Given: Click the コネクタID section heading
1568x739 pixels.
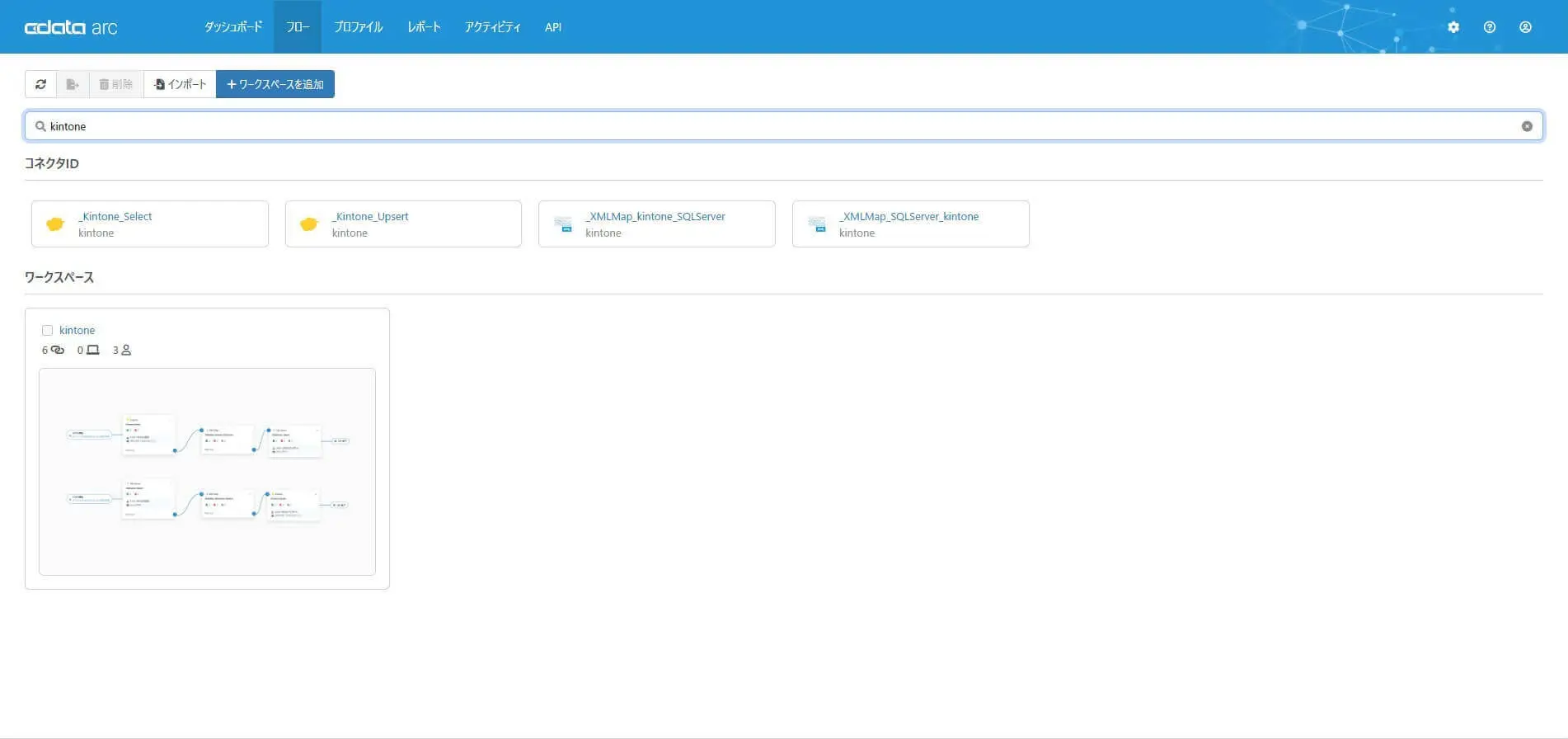Looking at the screenshot, I should pos(52,163).
